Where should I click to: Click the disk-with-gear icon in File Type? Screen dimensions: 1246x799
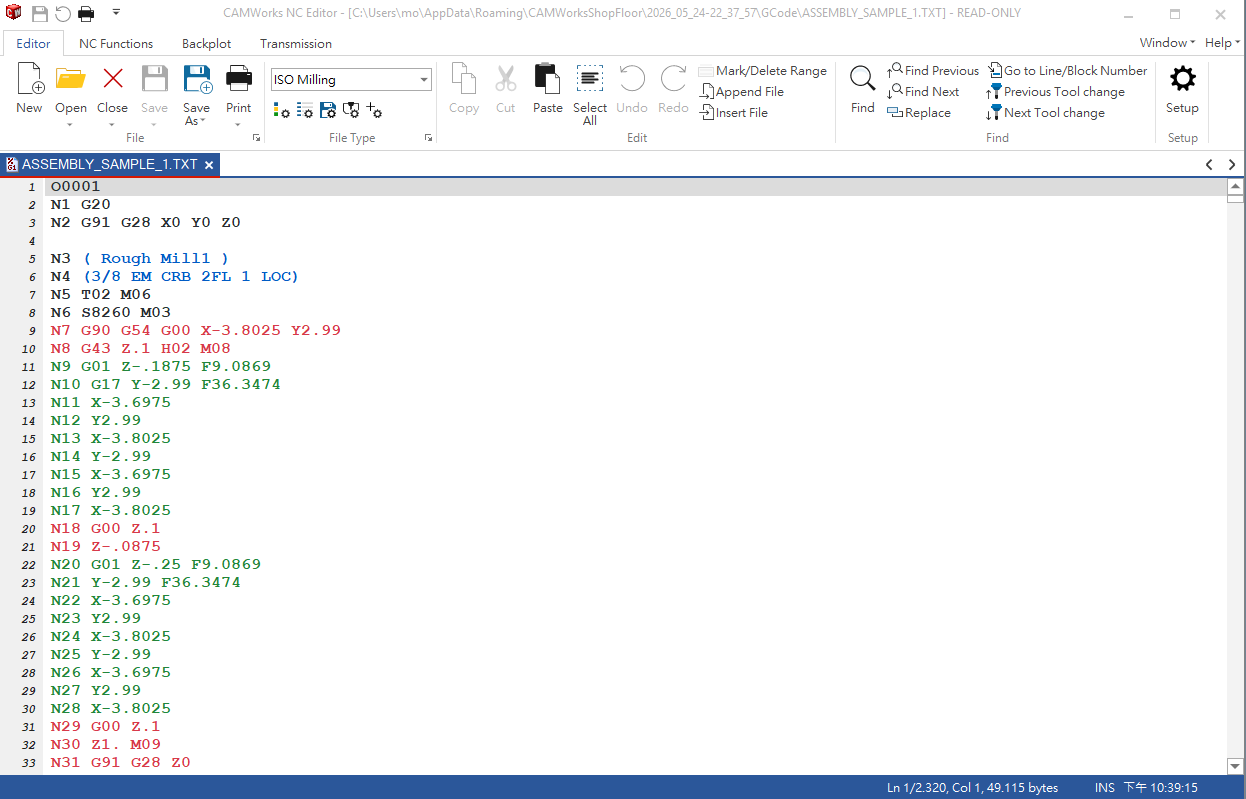(x=327, y=110)
